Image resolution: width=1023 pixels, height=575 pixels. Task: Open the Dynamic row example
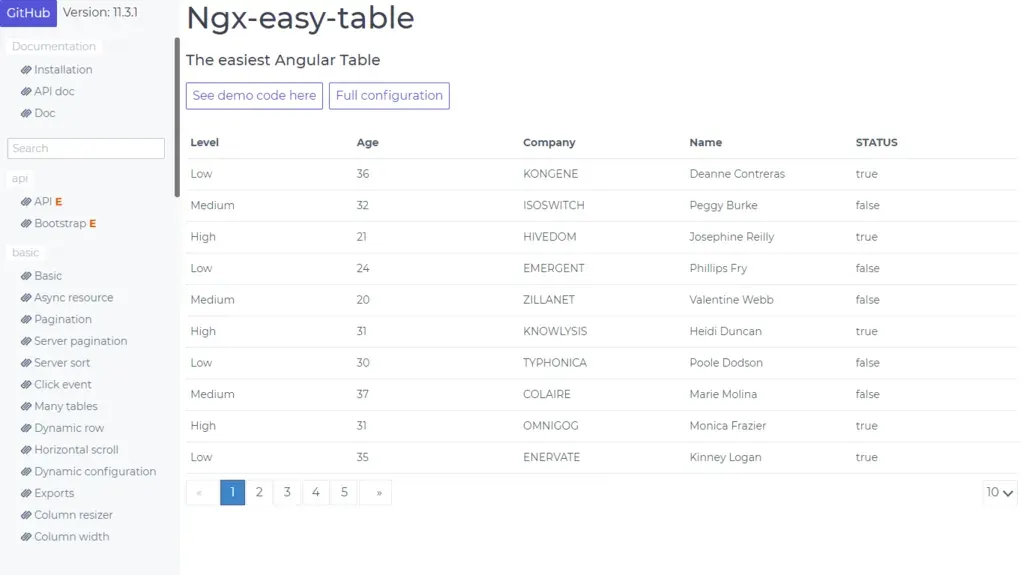69,428
